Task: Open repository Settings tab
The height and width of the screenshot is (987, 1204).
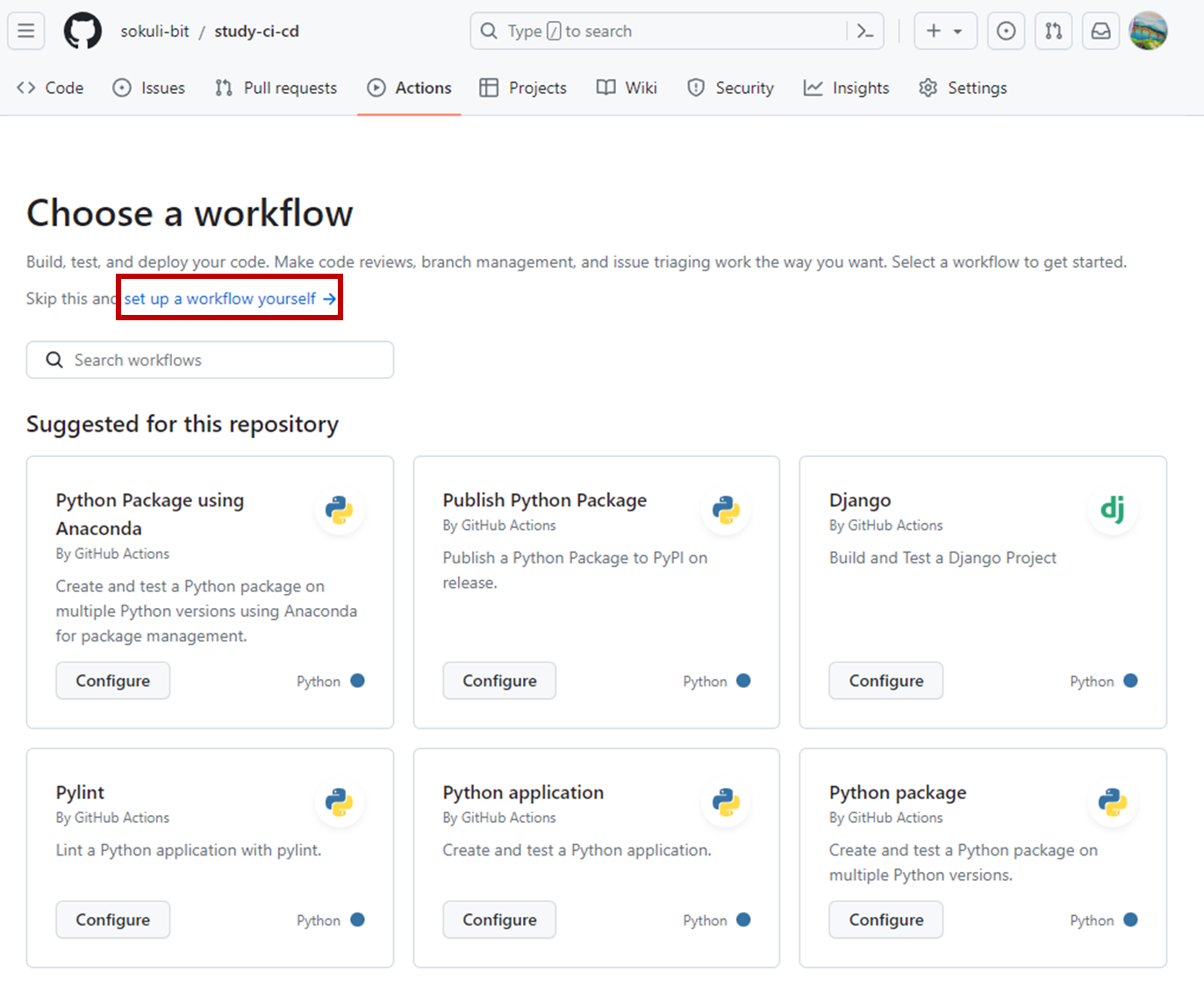Action: [963, 88]
